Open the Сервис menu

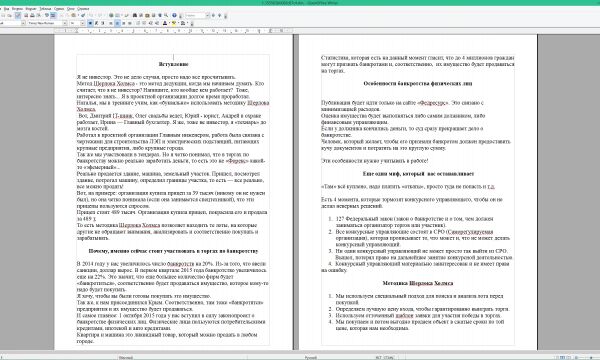point(59,8)
